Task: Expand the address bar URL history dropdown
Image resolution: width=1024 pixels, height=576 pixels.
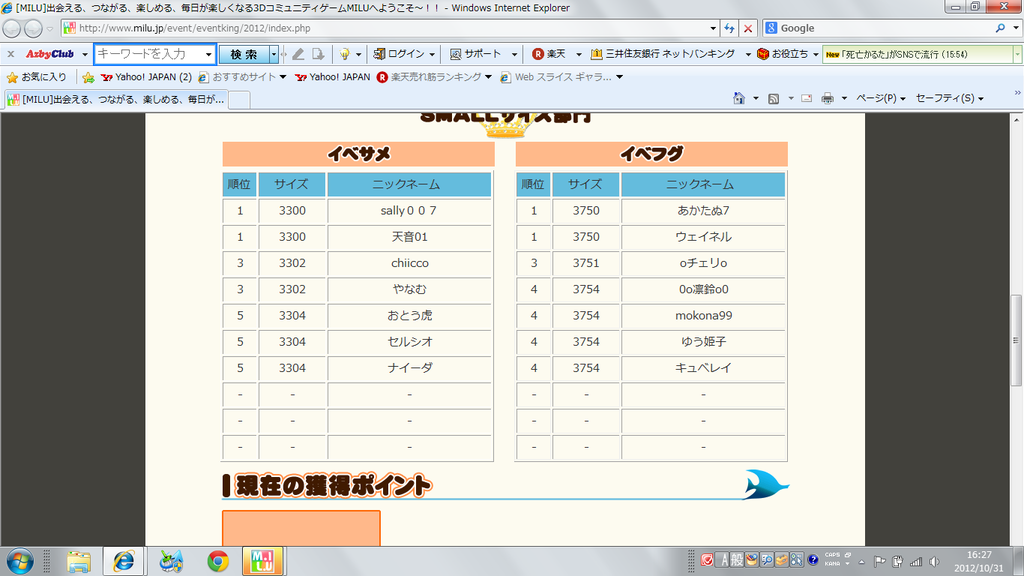Action: [x=712, y=29]
